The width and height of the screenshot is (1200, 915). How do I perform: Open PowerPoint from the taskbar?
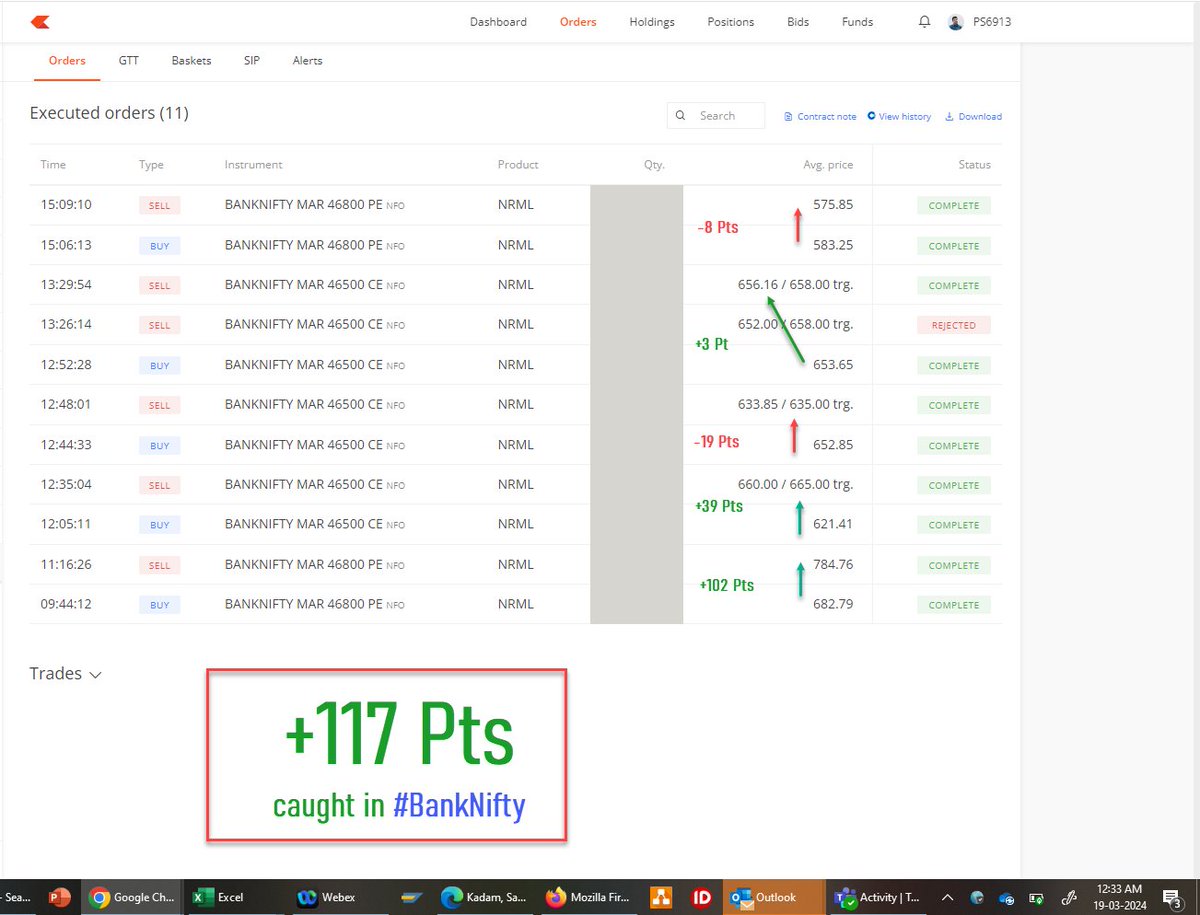(59, 897)
